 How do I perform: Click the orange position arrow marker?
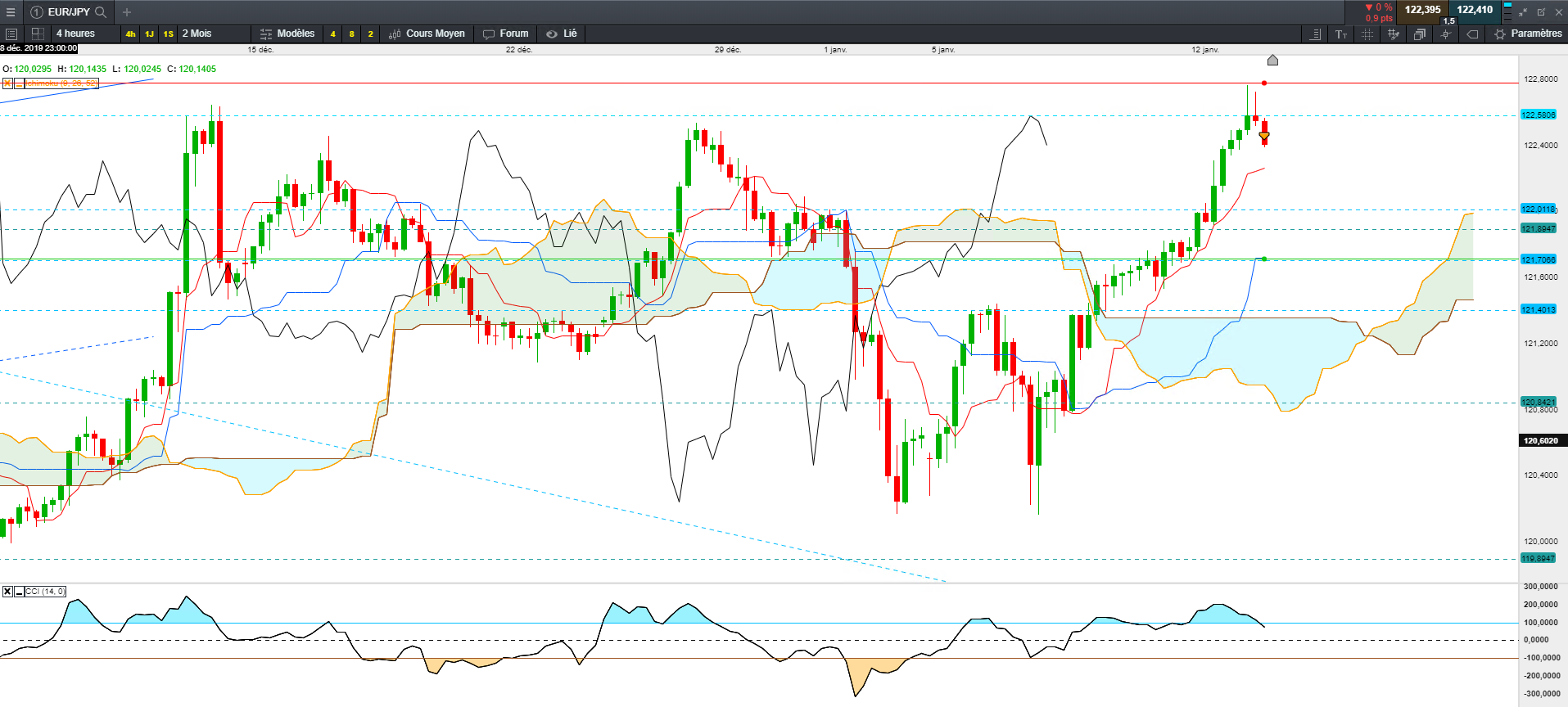pos(1264,136)
